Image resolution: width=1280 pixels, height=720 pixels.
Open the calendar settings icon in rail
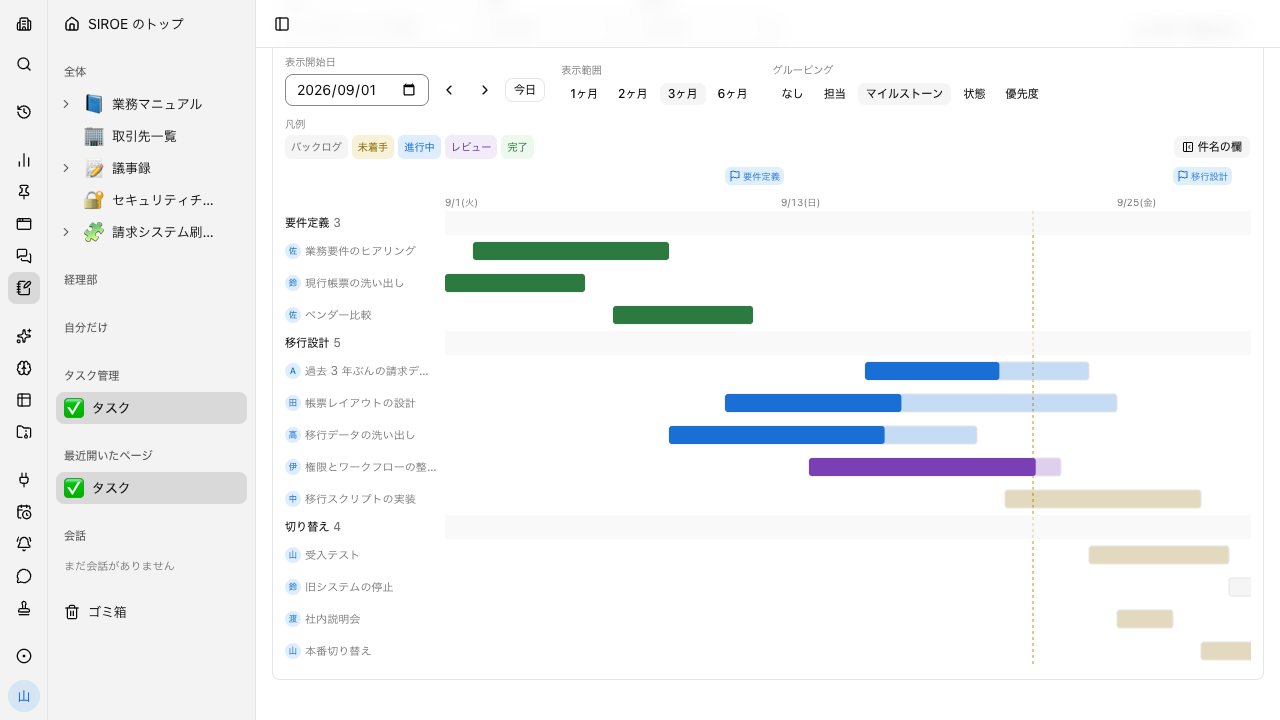(24, 512)
